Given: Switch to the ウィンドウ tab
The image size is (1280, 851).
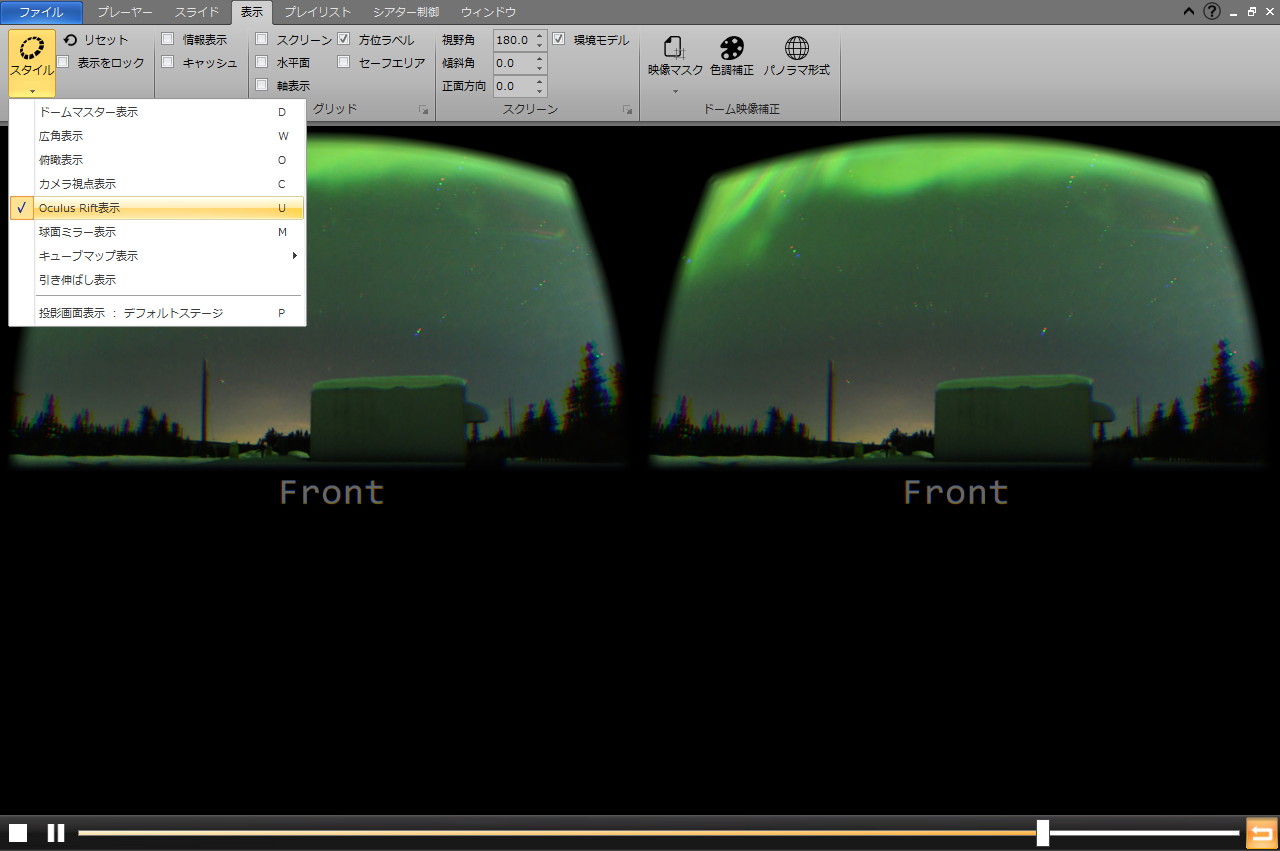Looking at the screenshot, I should (489, 12).
